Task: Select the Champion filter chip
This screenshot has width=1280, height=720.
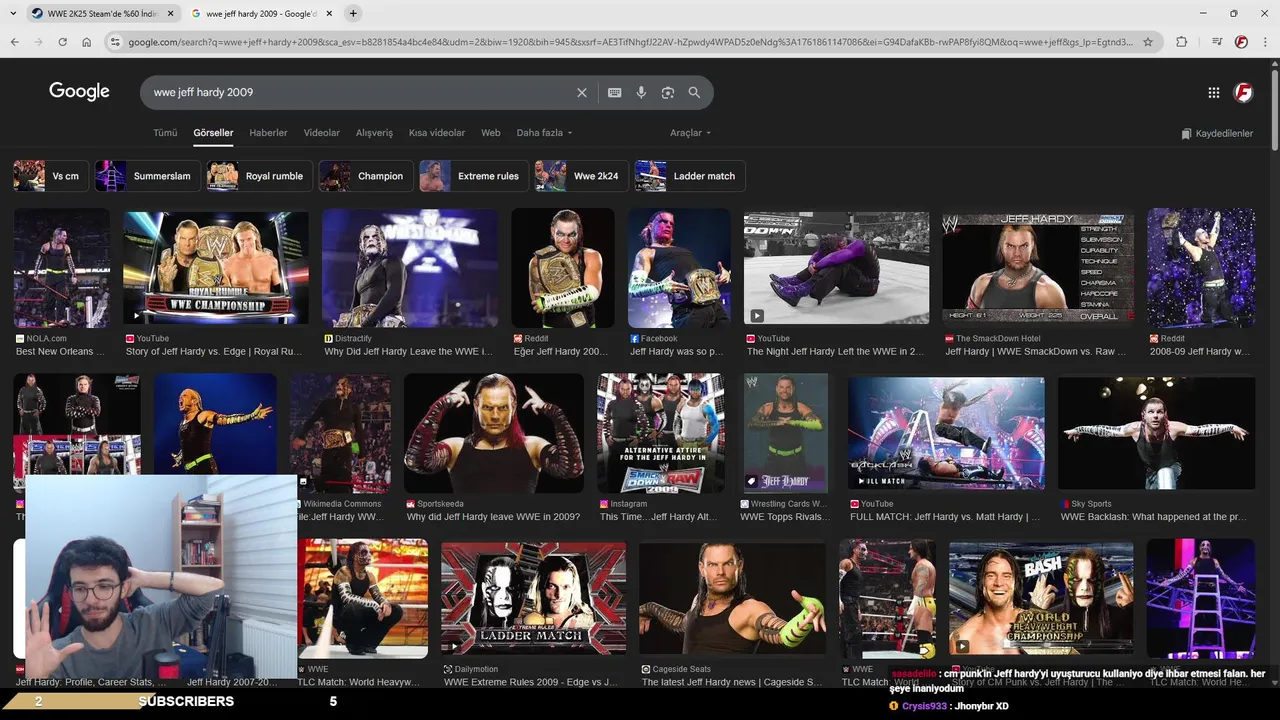Action: [x=366, y=176]
